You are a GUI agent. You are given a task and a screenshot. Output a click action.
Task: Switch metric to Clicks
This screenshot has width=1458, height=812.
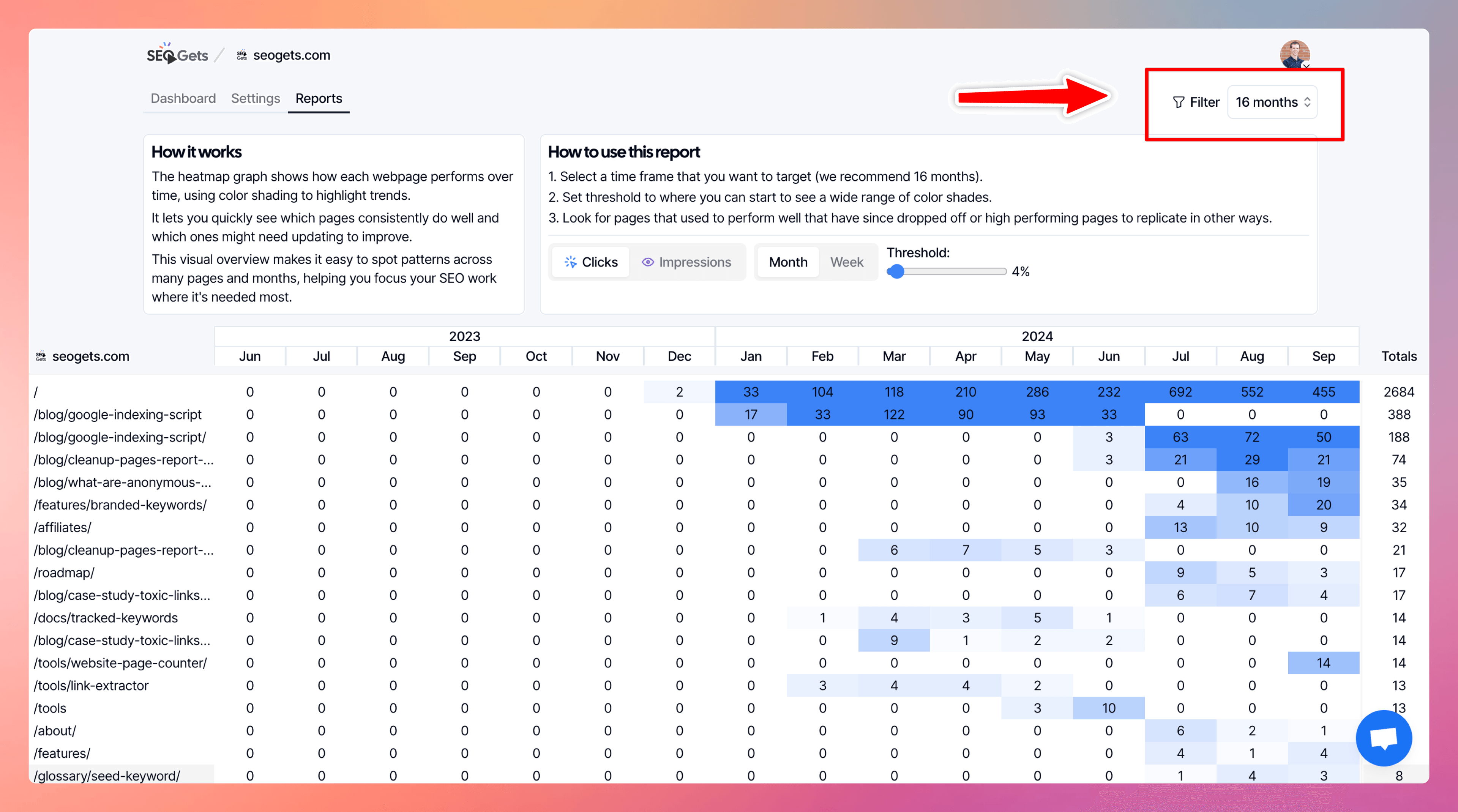(x=590, y=262)
